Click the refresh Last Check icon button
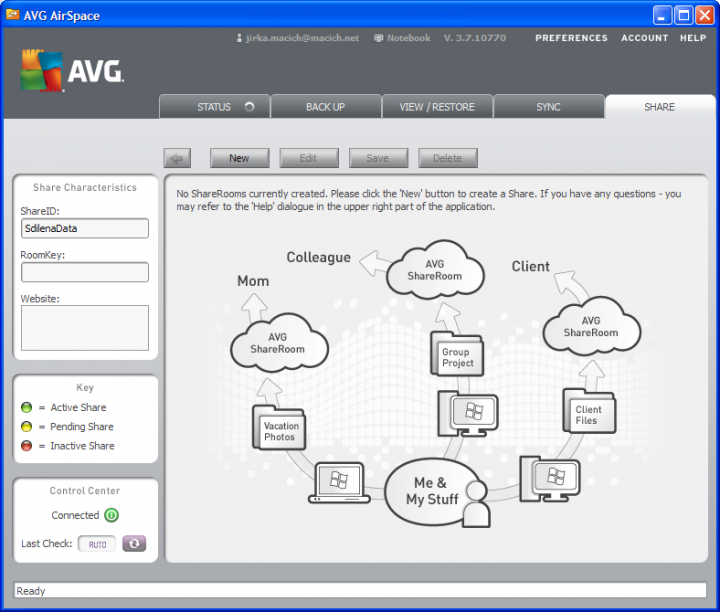 134,544
